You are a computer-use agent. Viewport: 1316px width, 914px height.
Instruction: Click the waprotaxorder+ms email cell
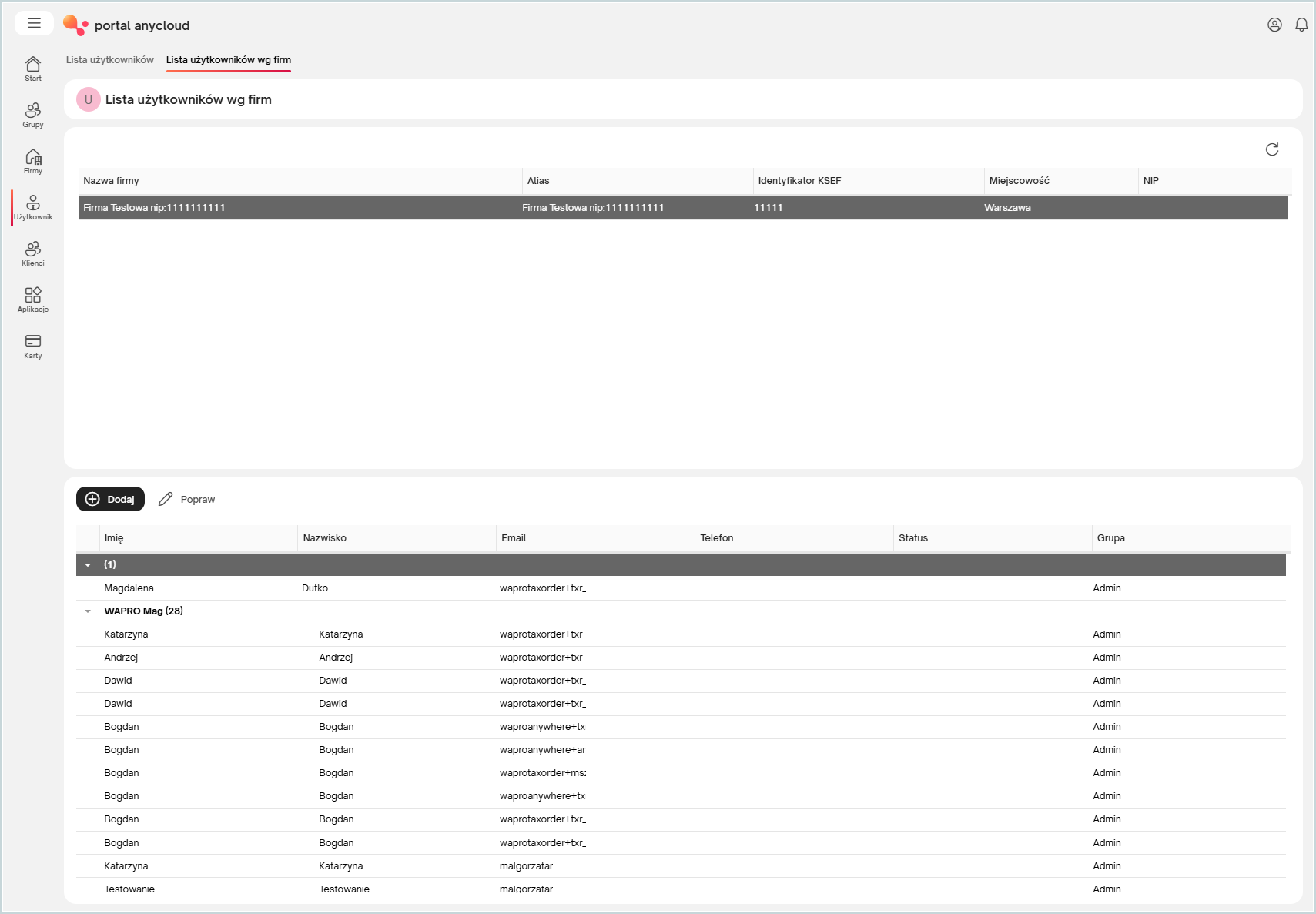tap(543, 773)
